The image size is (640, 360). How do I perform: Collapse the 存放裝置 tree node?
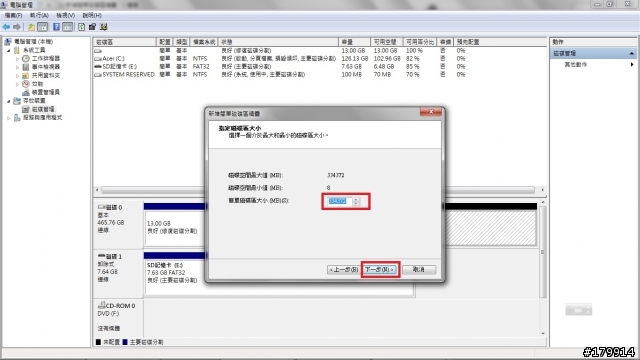coord(9,101)
